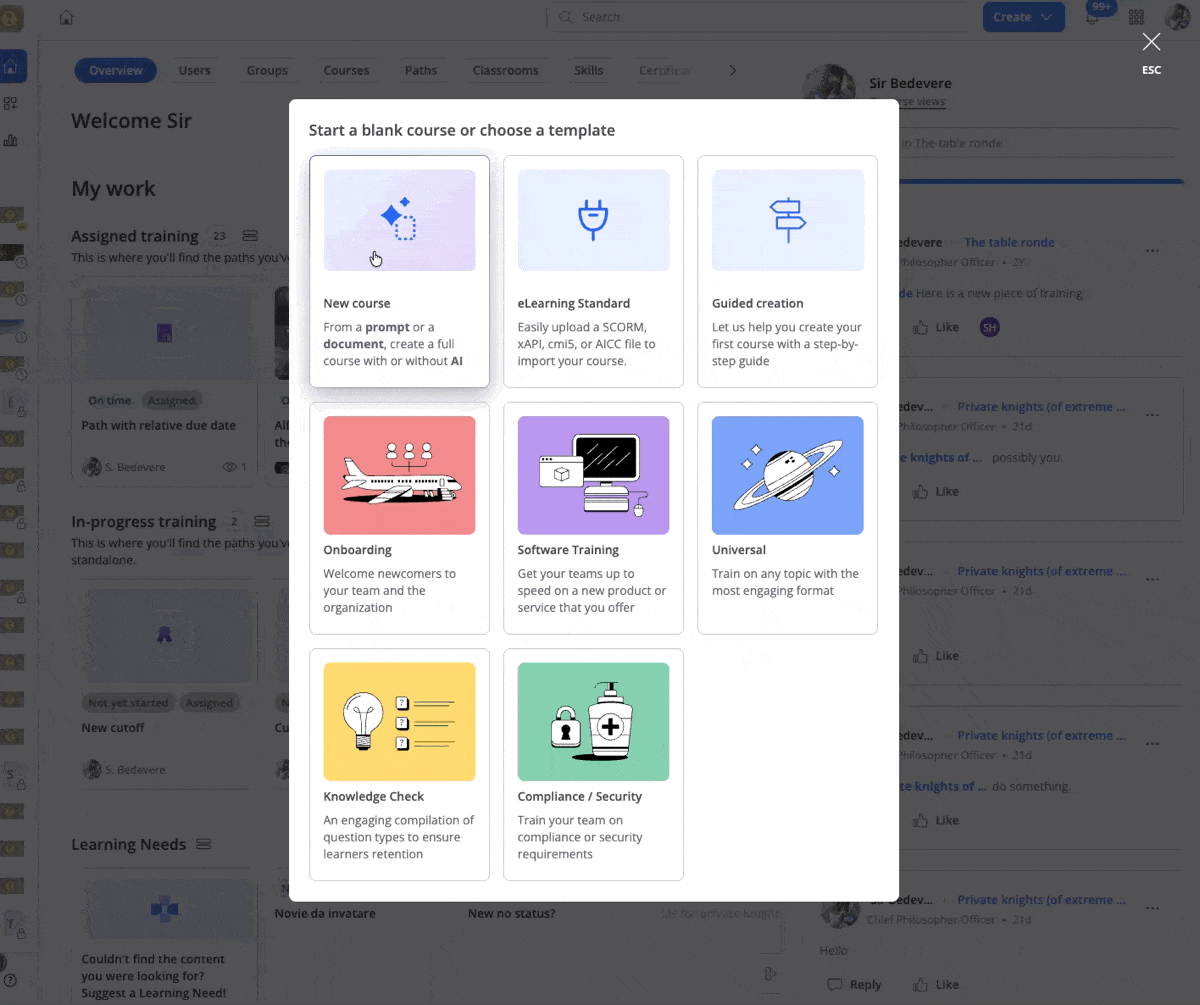Screen dimensions: 1200x1005
Task: Switch to the Users tab
Action: click(x=195, y=70)
